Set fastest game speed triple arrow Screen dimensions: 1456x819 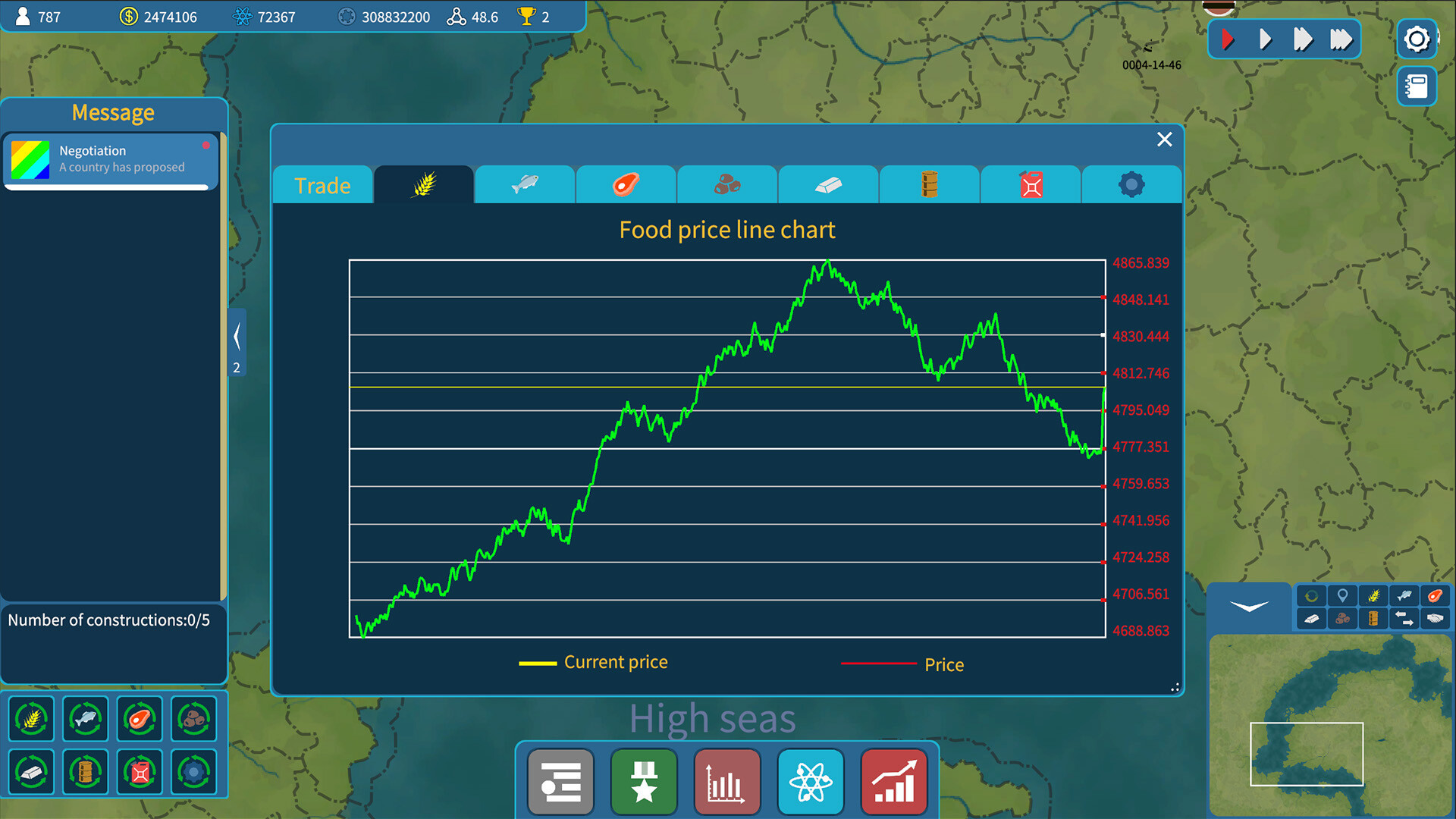(1341, 39)
